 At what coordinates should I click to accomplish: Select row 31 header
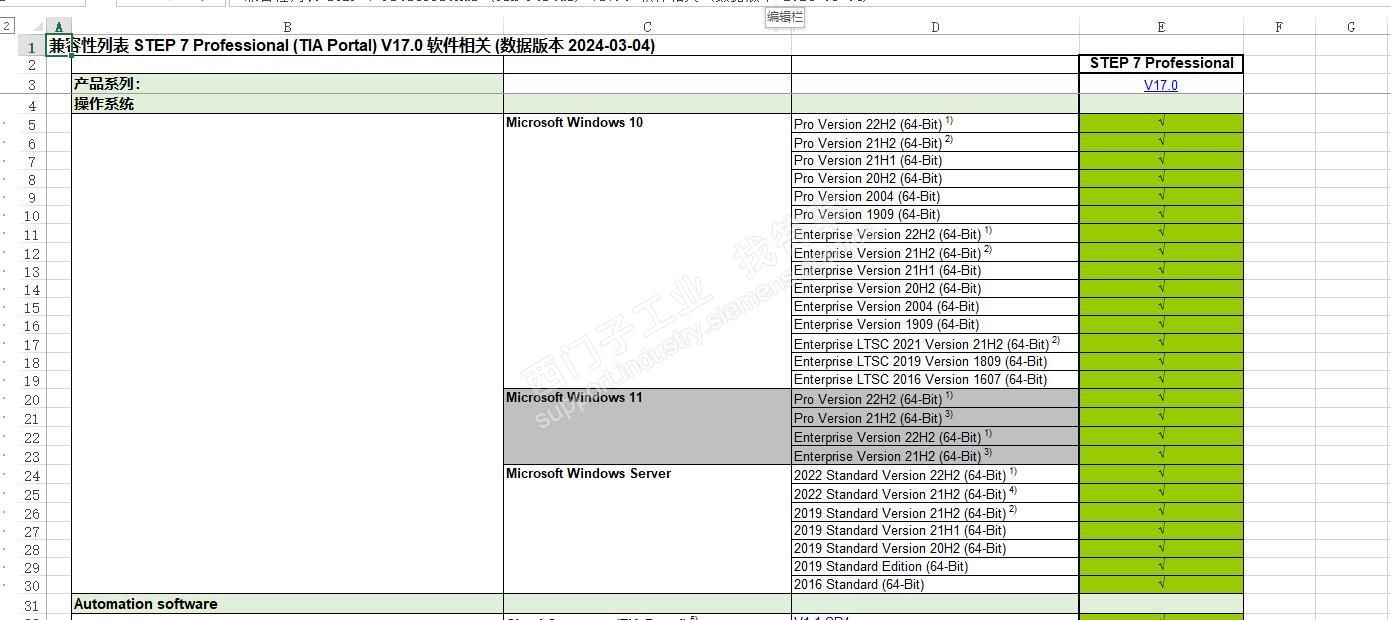[32, 604]
